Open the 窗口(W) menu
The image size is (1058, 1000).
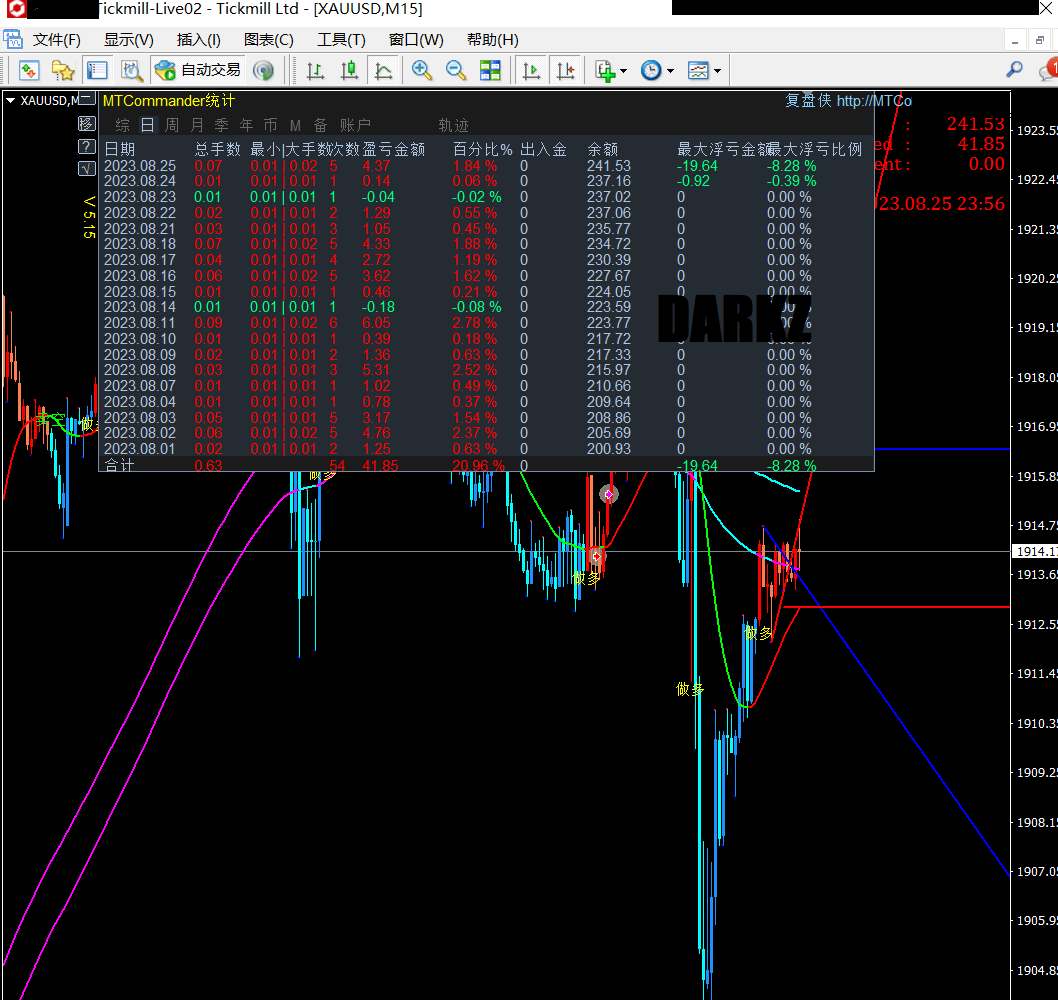[416, 40]
